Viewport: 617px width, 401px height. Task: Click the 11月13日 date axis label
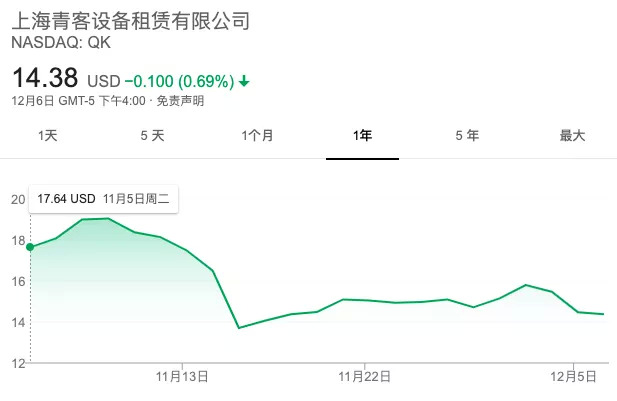click(x=182, y=377)
